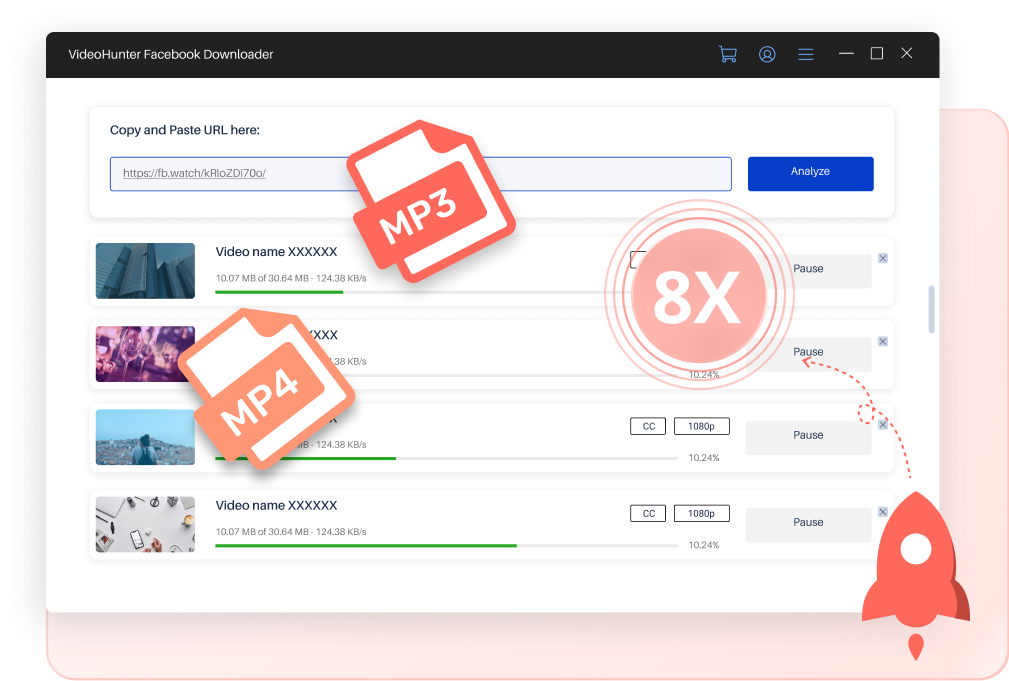The width and height of the screenshot is (1009, 681).
Task: Remove the city overlook video via its X icon
Action: tap(883, 424)
